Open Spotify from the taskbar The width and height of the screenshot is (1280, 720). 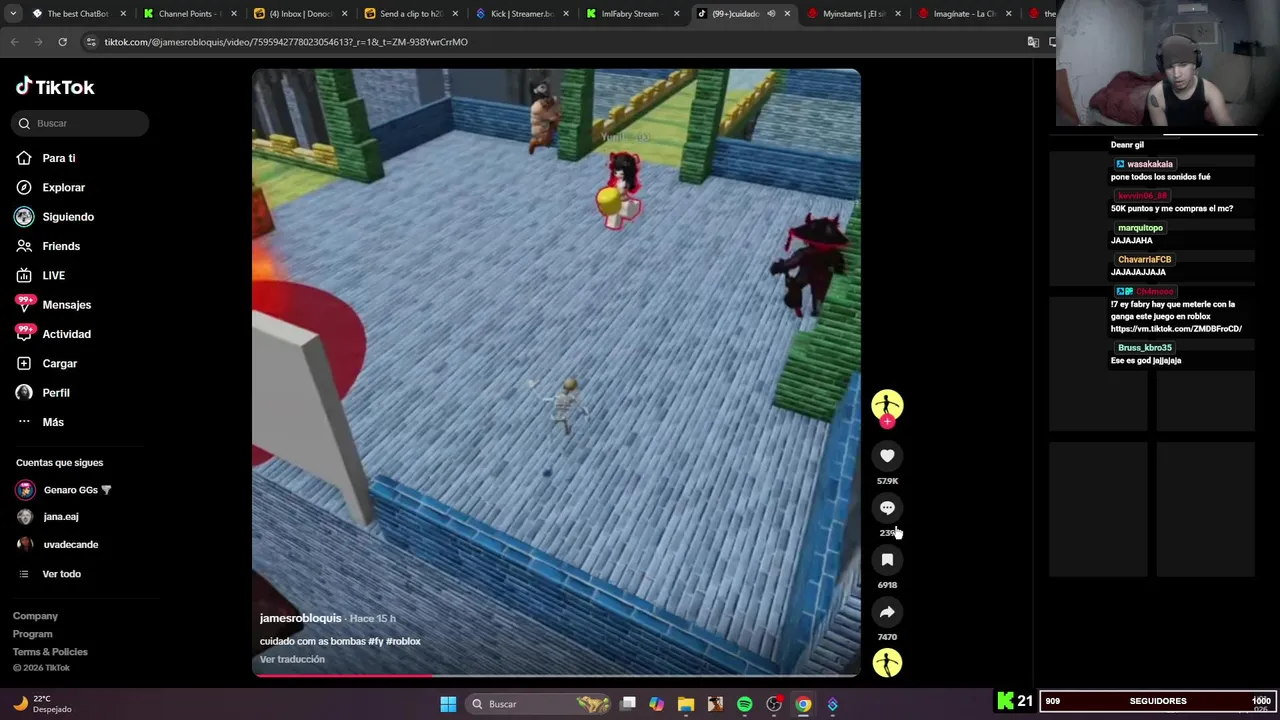coord(744,704)
